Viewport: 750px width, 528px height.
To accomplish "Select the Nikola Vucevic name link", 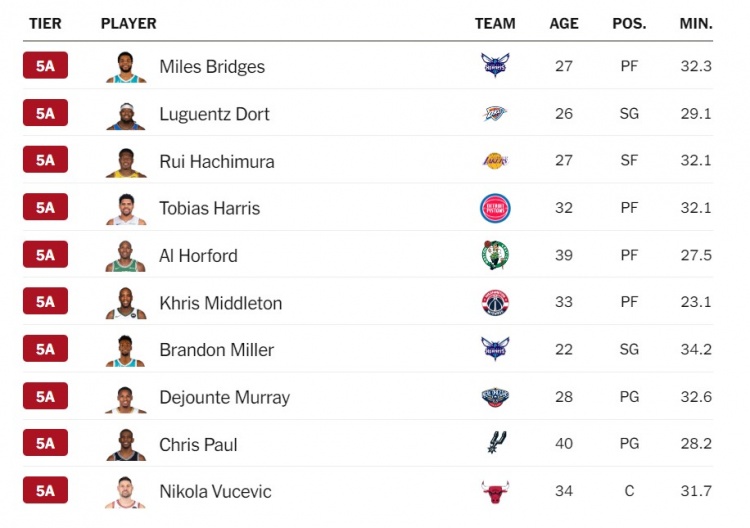I will 215,492.
